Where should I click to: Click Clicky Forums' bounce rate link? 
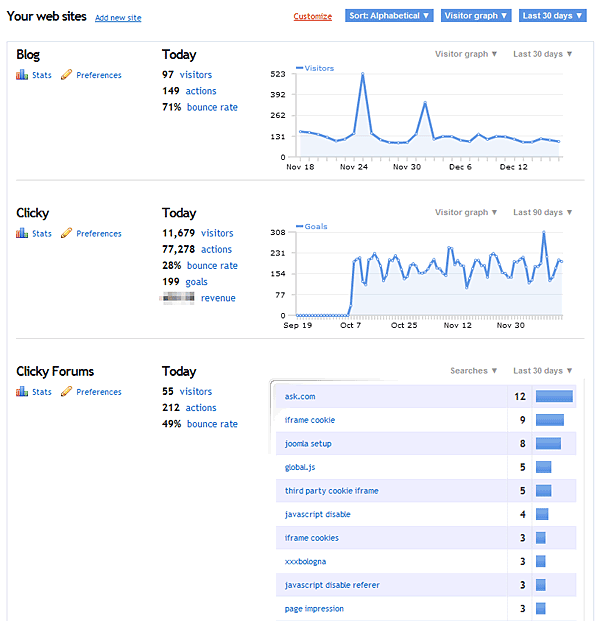click(x=212, y=424)
